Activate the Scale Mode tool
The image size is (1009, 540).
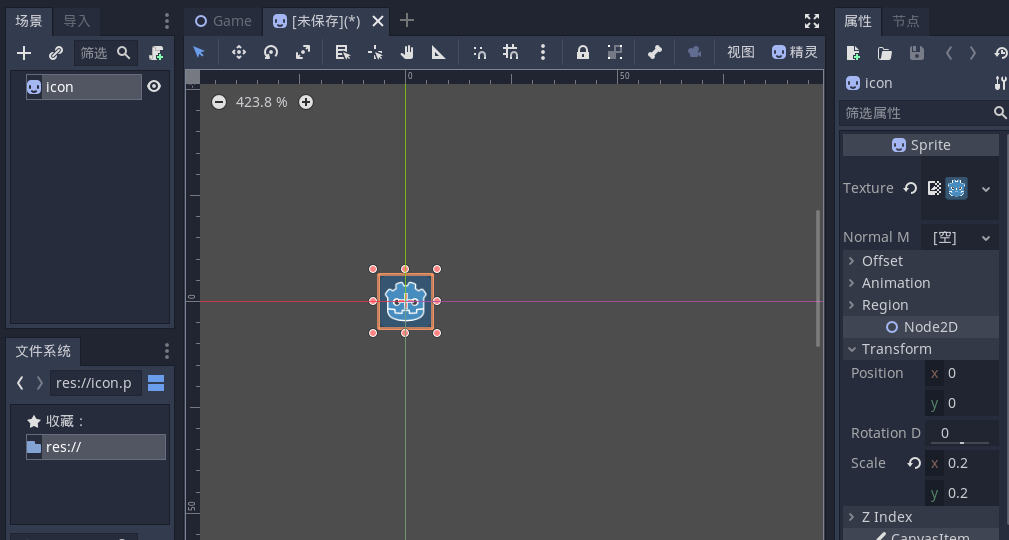coord(303,52)
